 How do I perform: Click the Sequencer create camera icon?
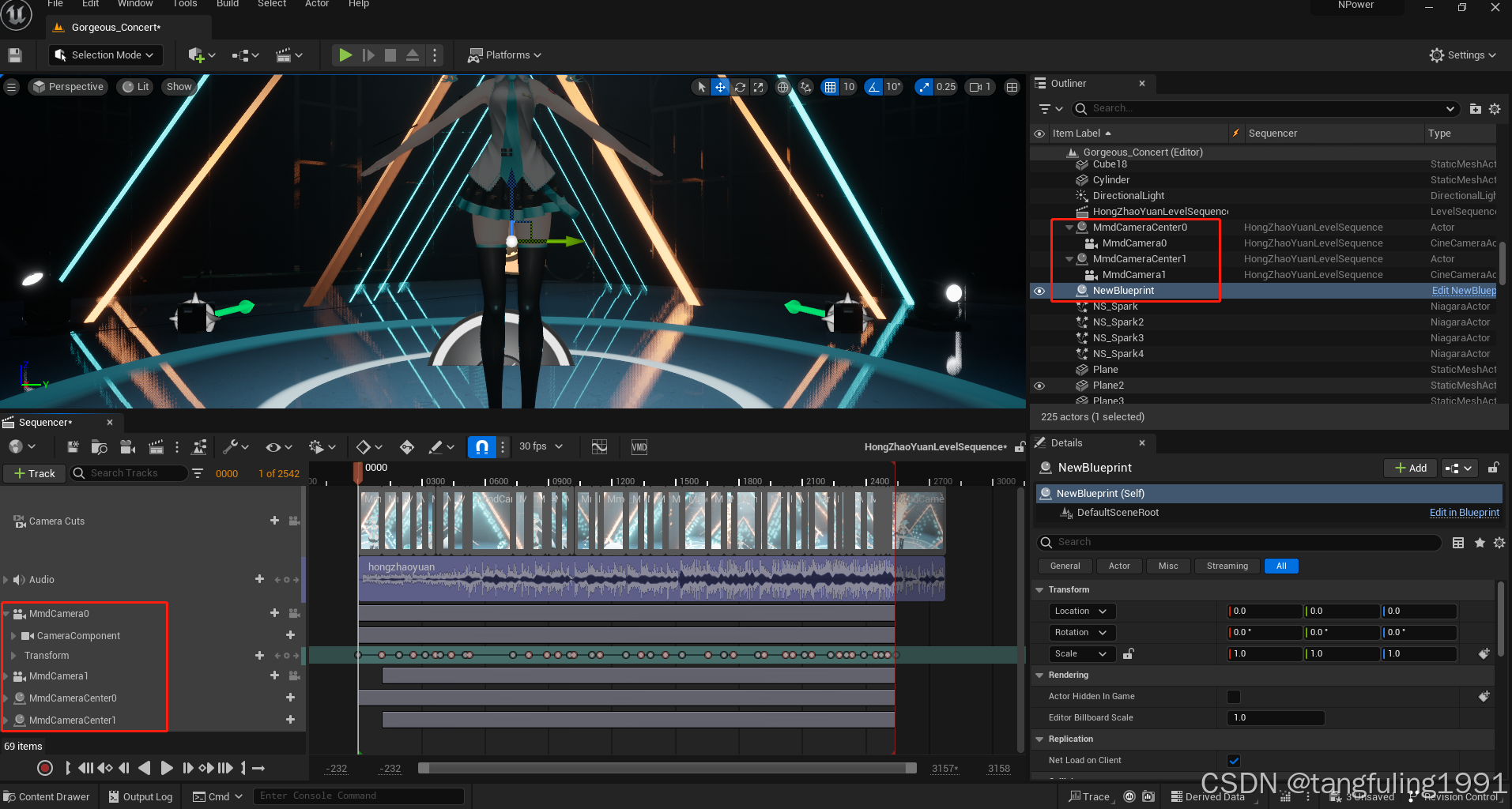click(x=127, y=447)
